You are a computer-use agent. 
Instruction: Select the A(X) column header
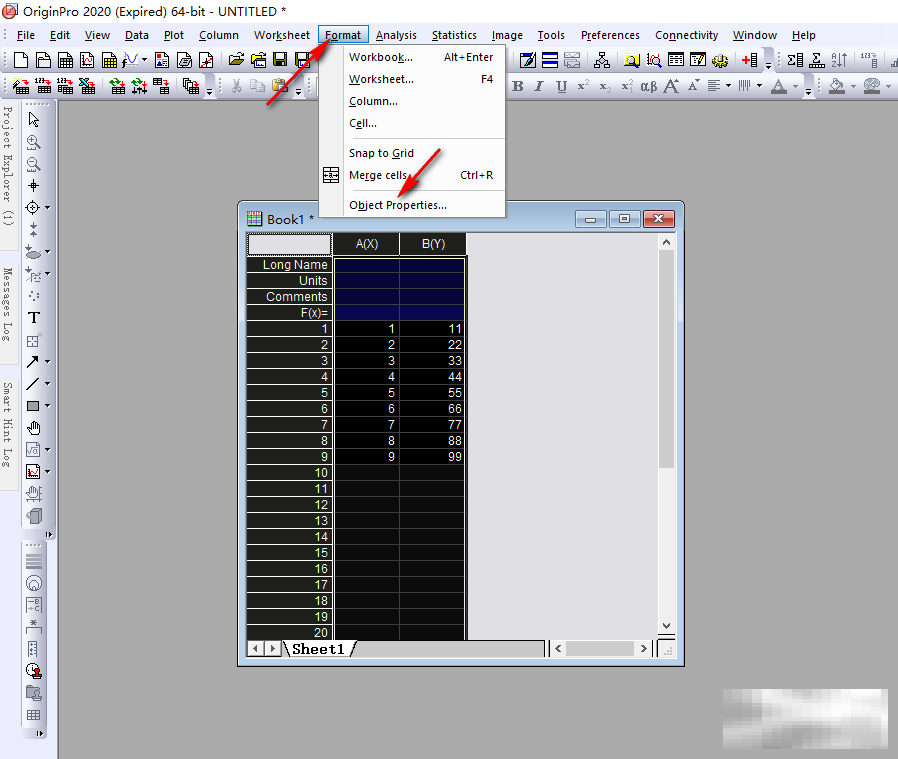[x=367, y=244]
